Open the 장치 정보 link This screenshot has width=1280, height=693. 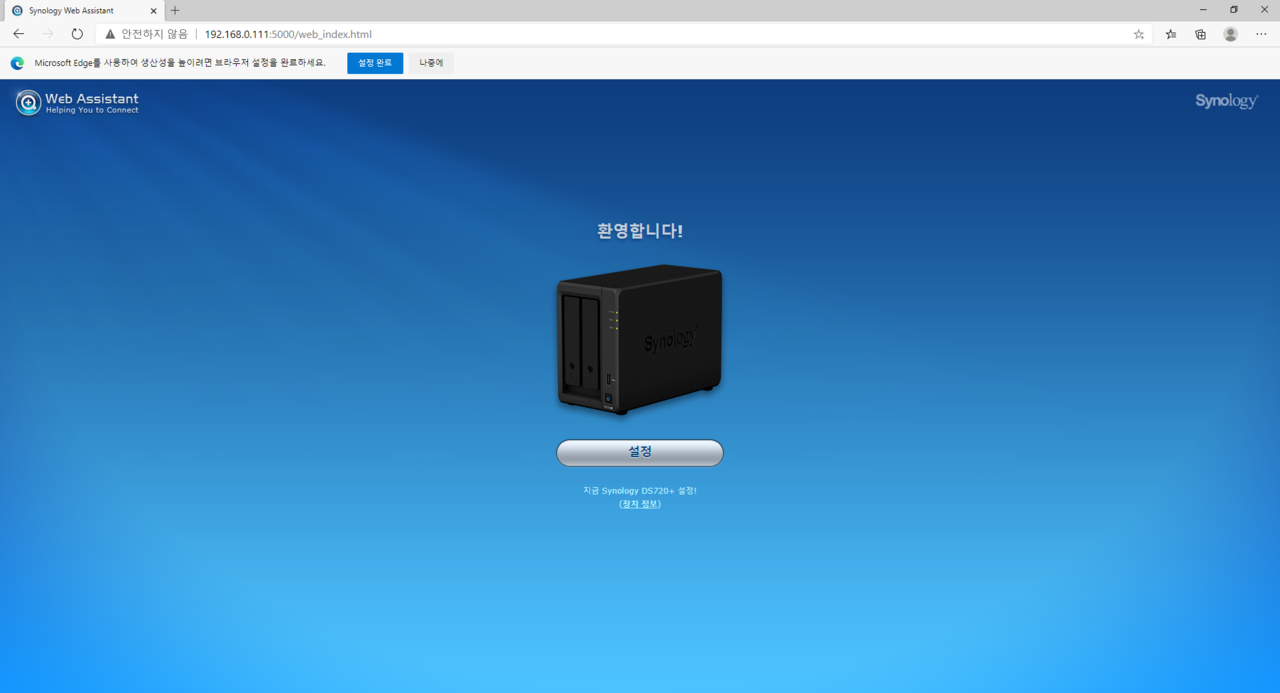(x=640, y=504)
